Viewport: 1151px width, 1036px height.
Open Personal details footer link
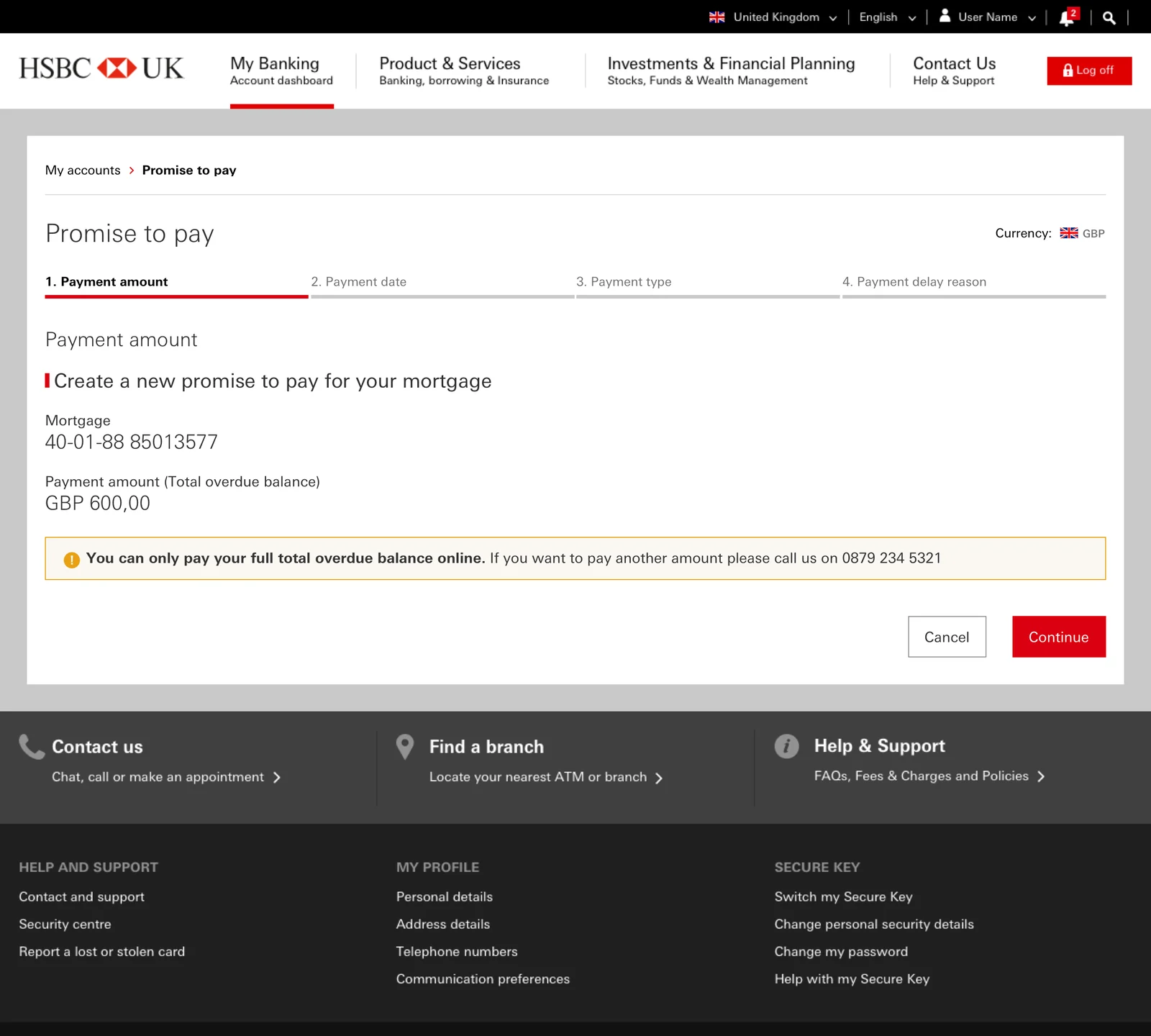coord(445,896)
